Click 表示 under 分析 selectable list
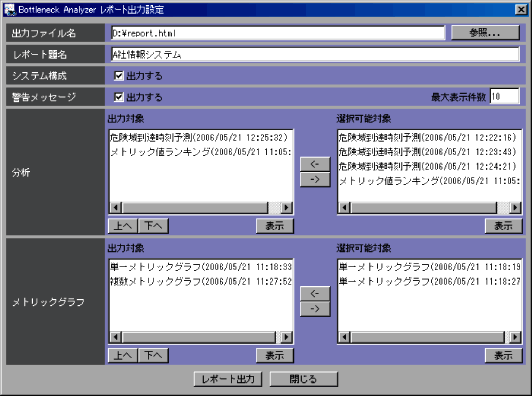 click(x=504, y=226)
